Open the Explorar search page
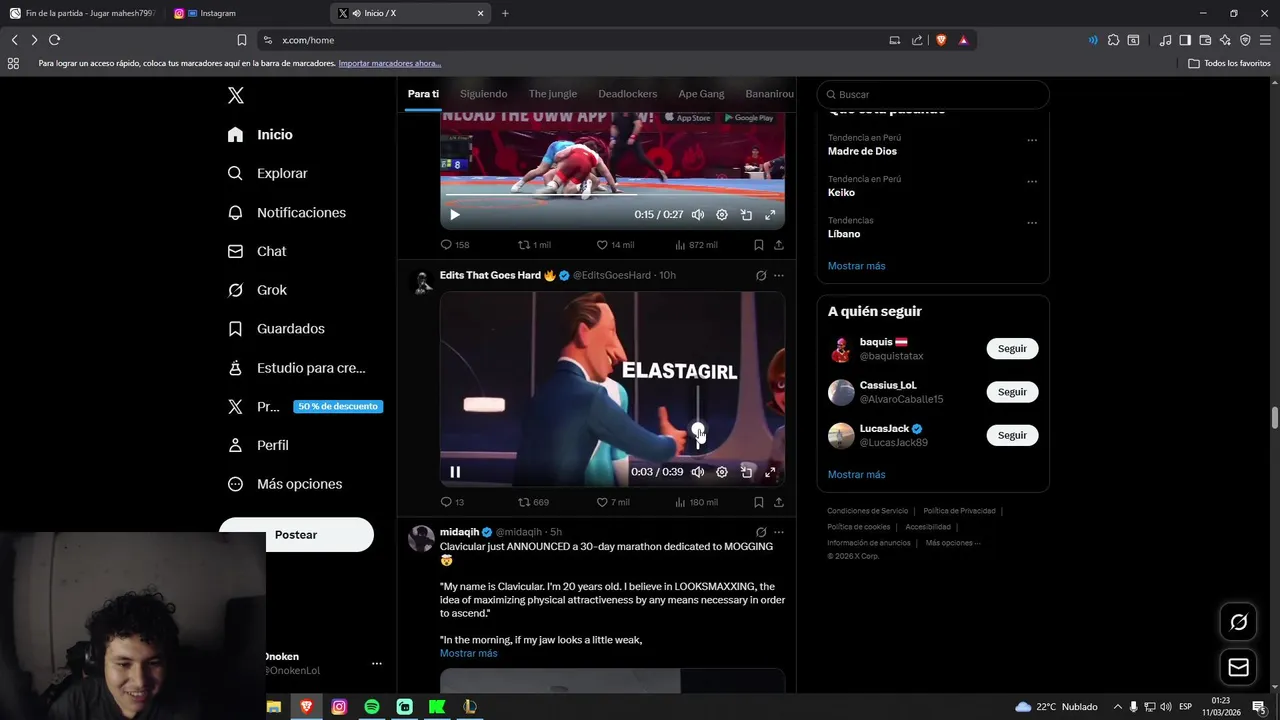This screenshot has height=720, width=1280. tap(267, 173)
